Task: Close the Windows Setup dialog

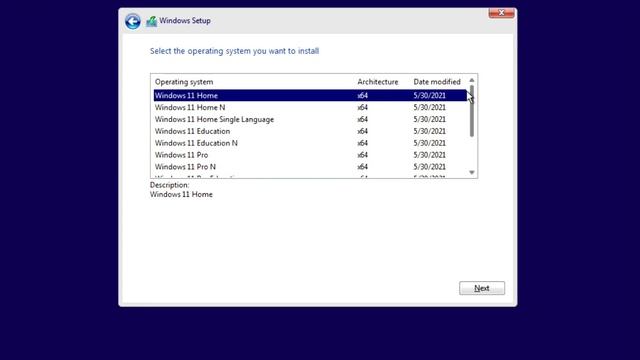Action: point(502,13)
